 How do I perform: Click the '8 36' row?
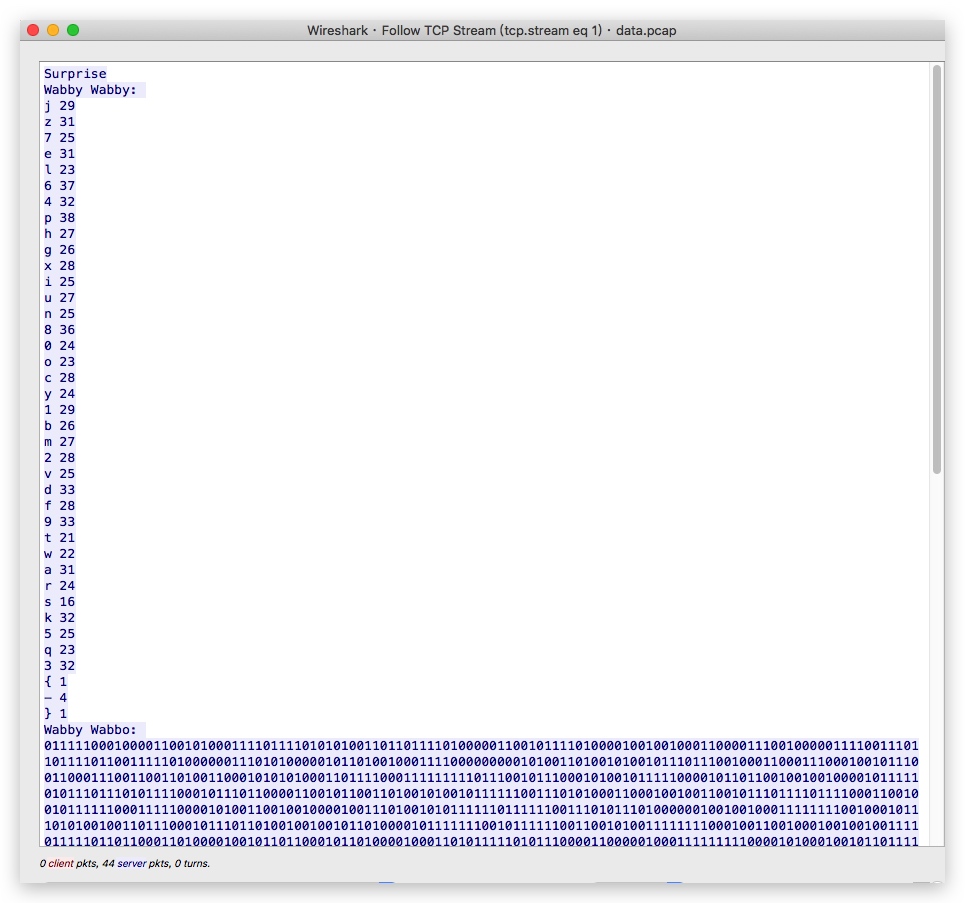[x=59, y=330]
